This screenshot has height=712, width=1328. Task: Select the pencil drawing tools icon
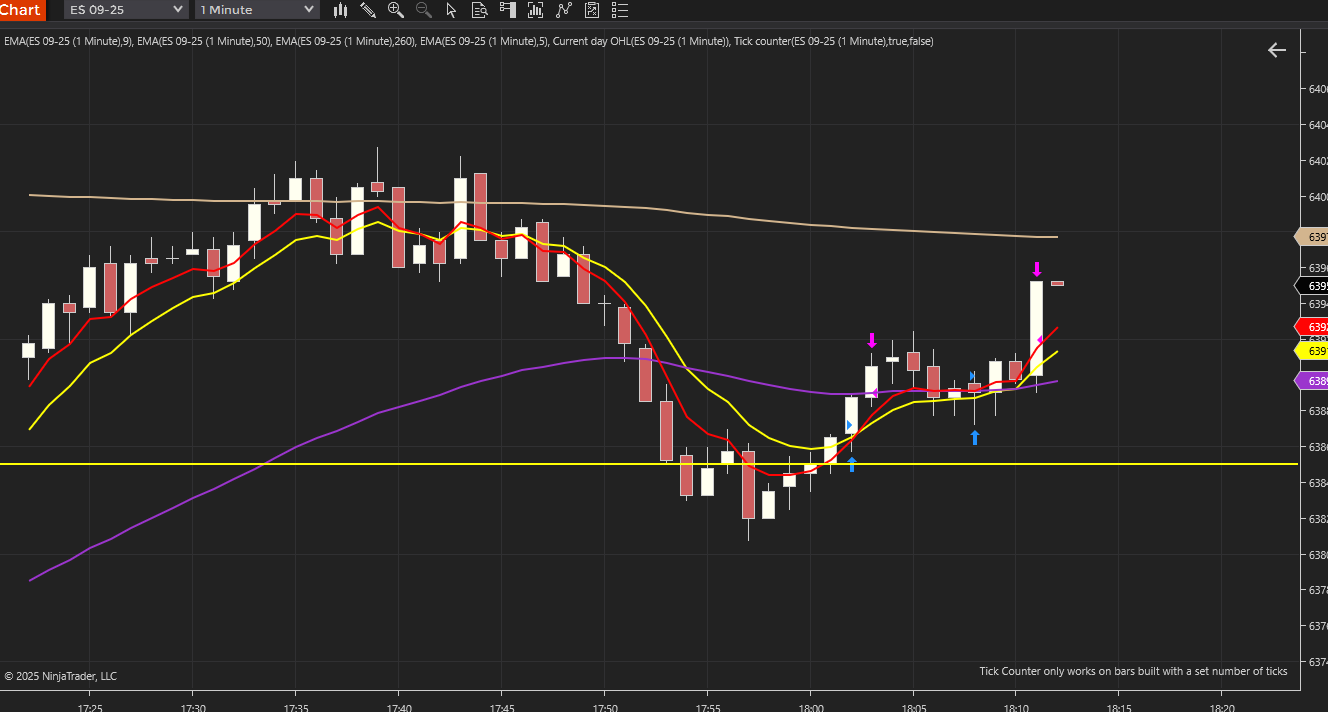tap(368, 10)
